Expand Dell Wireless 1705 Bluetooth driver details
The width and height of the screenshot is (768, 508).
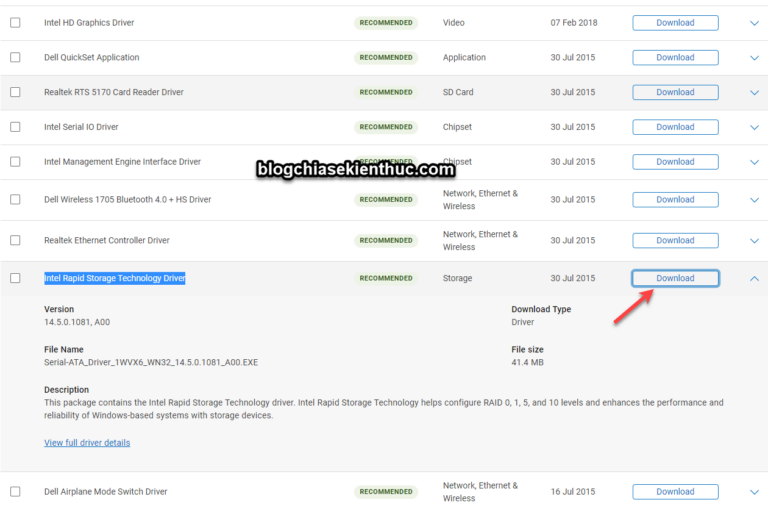point(754,200)
